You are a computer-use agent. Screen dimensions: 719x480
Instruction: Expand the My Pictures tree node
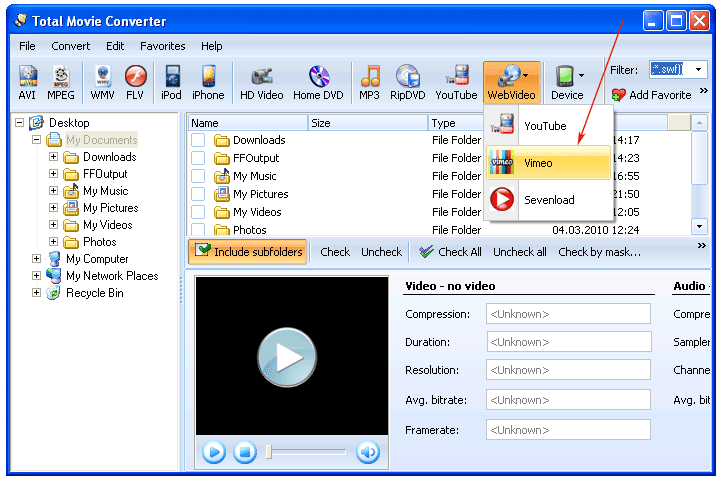(x=53, y=207)
